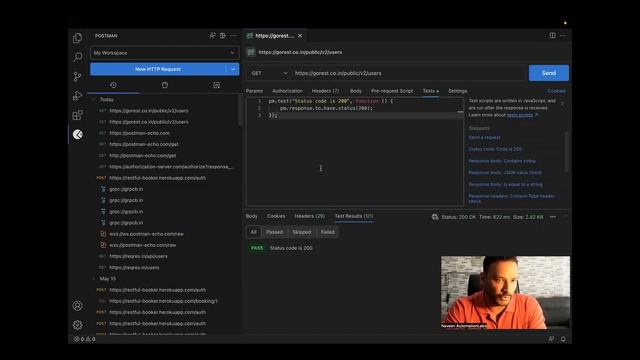Open the Run and Debug view
Screen dimensions: 640x360
[x=78, y=96]
